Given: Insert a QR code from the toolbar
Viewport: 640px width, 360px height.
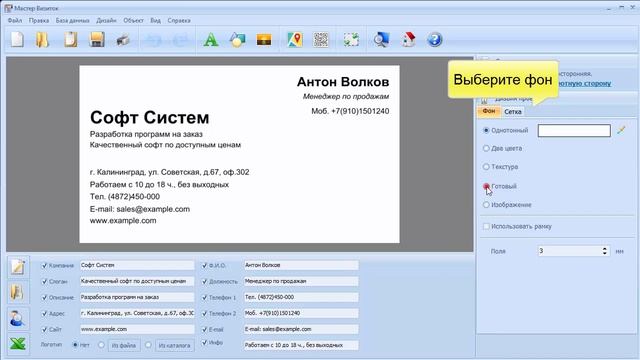Looking at the screenshot, I should (x=321, y=40).
